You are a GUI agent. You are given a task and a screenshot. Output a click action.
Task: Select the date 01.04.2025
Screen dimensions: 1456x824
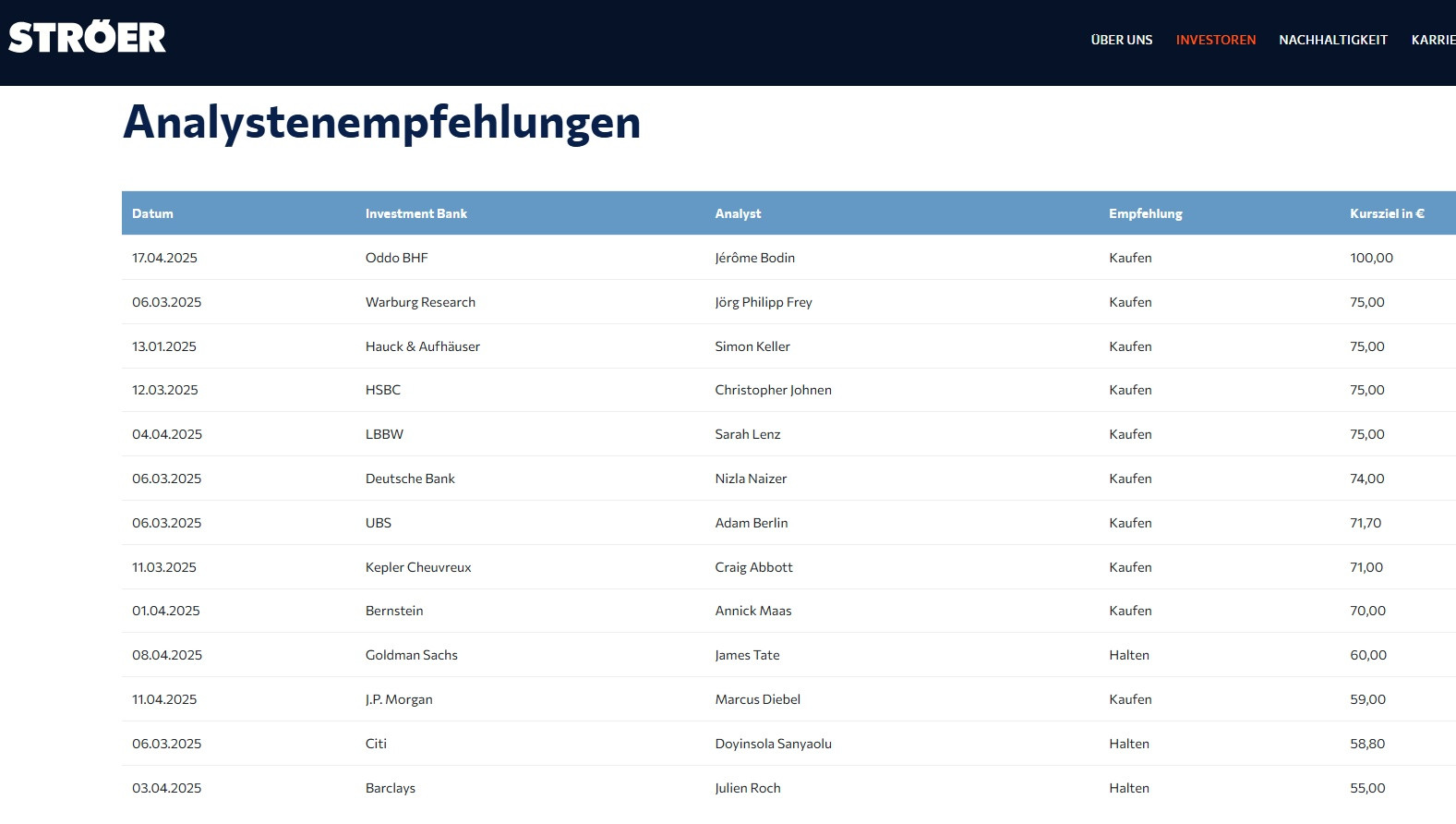[166, 611]
